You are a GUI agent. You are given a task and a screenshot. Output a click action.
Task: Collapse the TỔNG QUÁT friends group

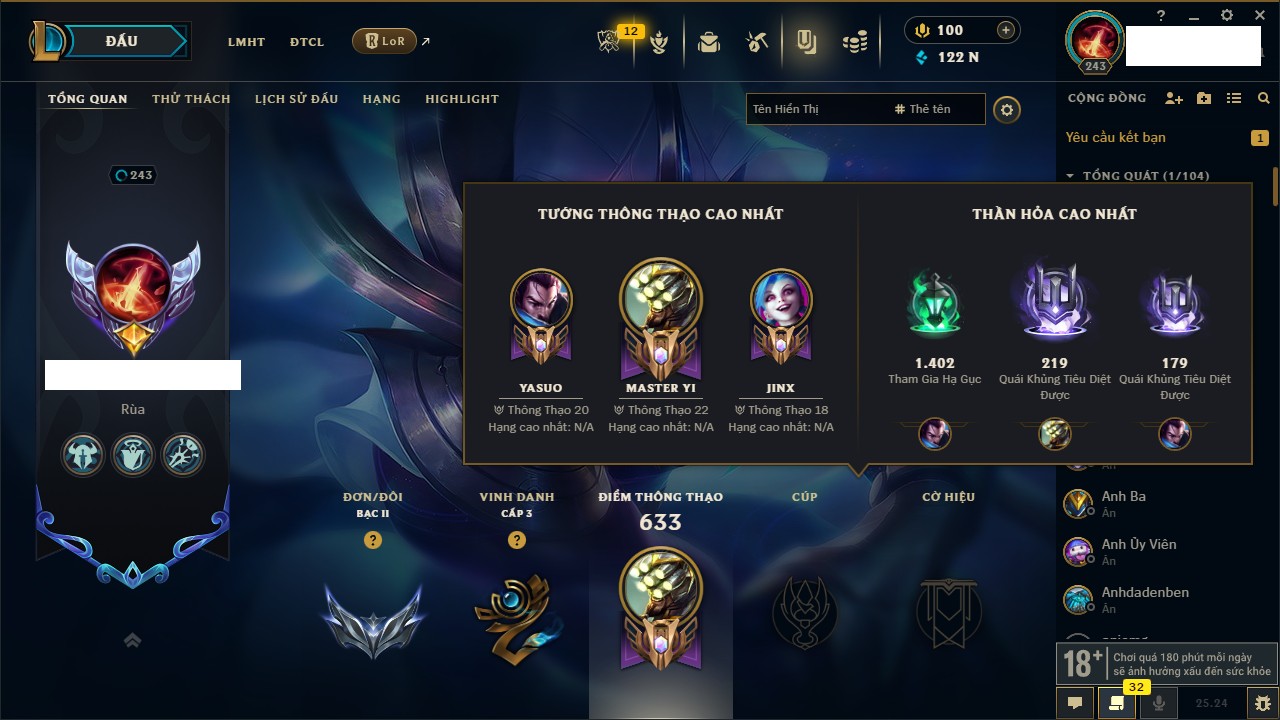pos(1070,176)
